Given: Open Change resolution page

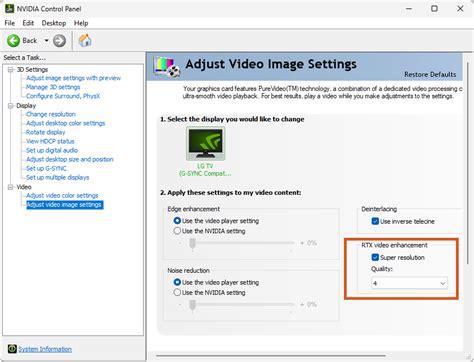Looking at the screenshot, I should [51, 114].
